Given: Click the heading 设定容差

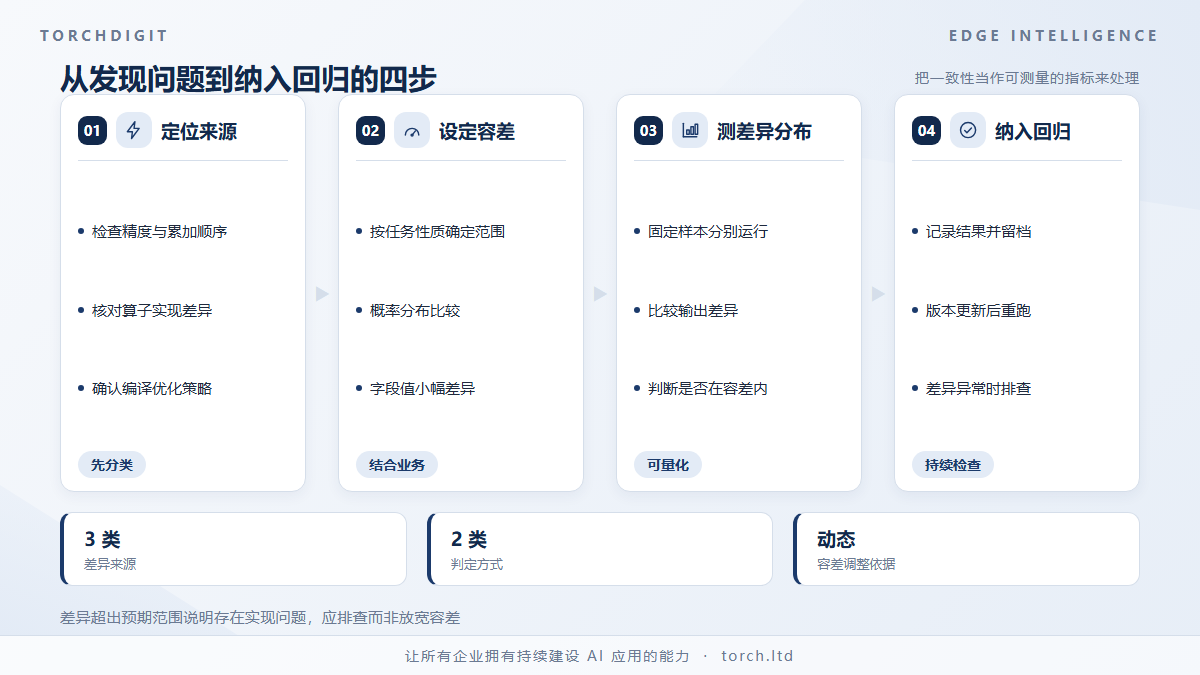Looking at the screenshot, I should click(477, 131).
